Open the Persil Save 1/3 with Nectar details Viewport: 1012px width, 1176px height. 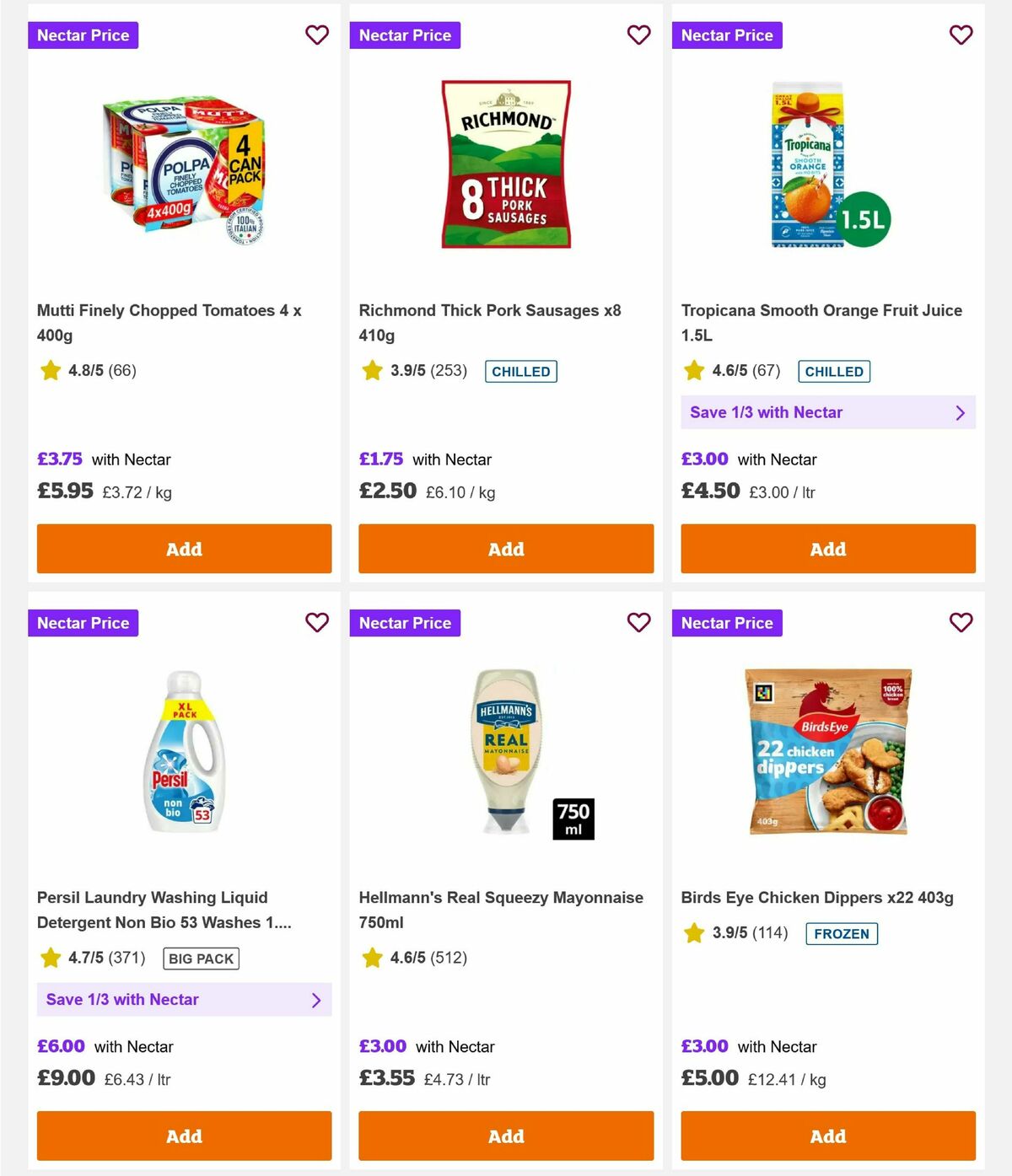pyautogui.click(x=184, y=1000)
